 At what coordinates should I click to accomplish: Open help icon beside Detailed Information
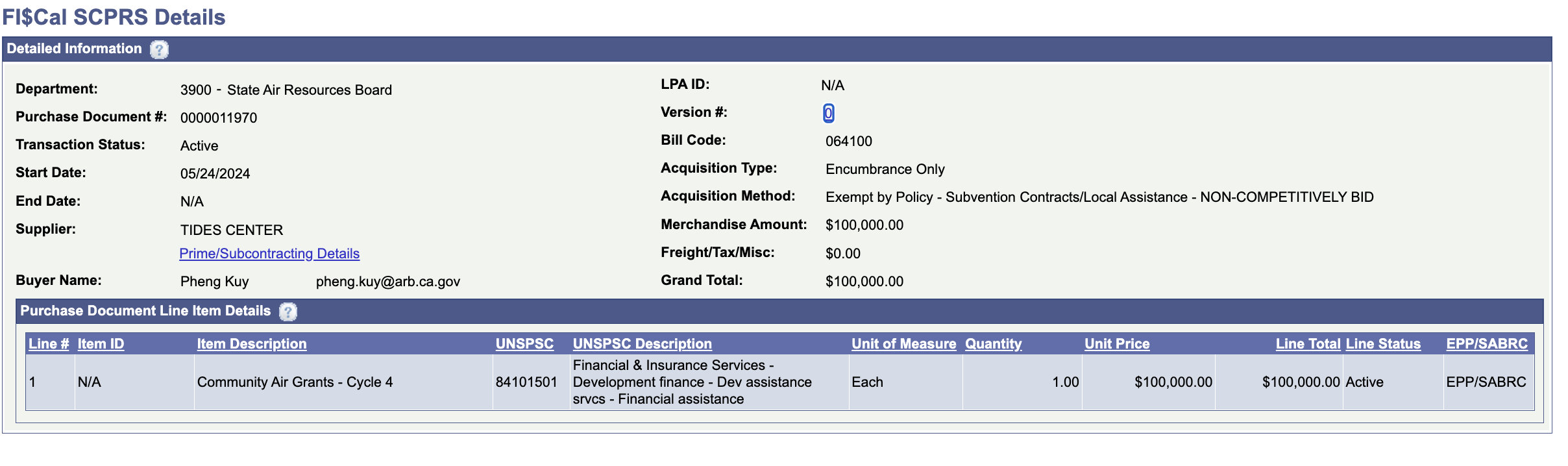pyautogui.click(x=159, y=49)
